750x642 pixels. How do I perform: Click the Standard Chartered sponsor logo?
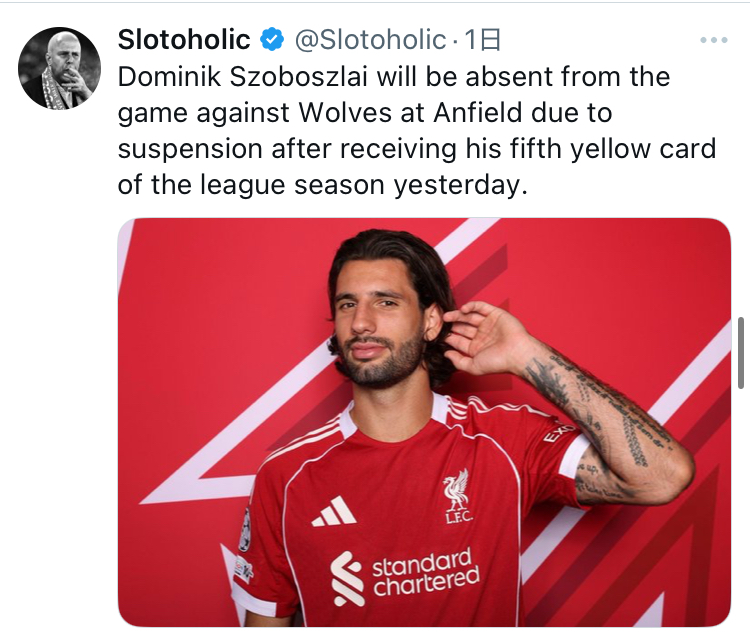pyautogui.click(x=405, y=576)
